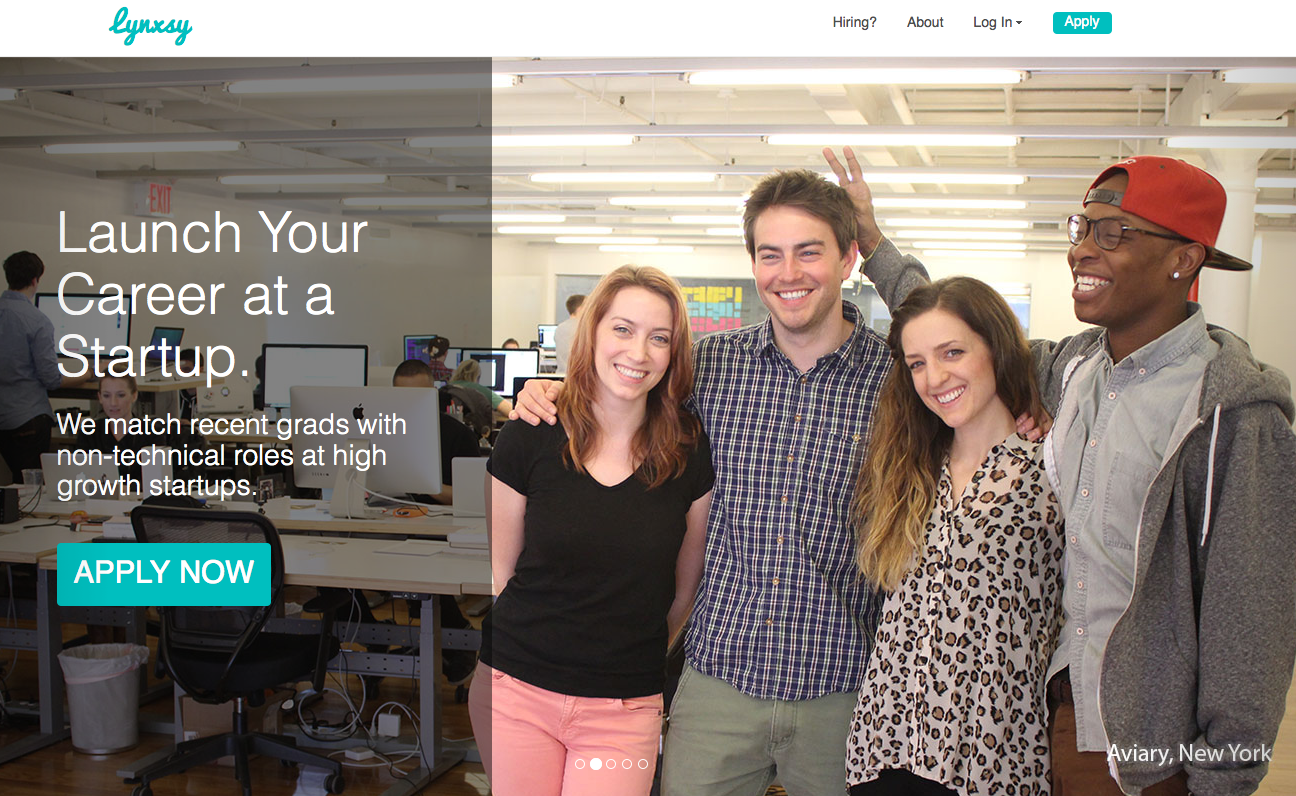Open the Log In dropdown menu
This screenshot has height=796, width=1296.
click(x=997, y=22)
